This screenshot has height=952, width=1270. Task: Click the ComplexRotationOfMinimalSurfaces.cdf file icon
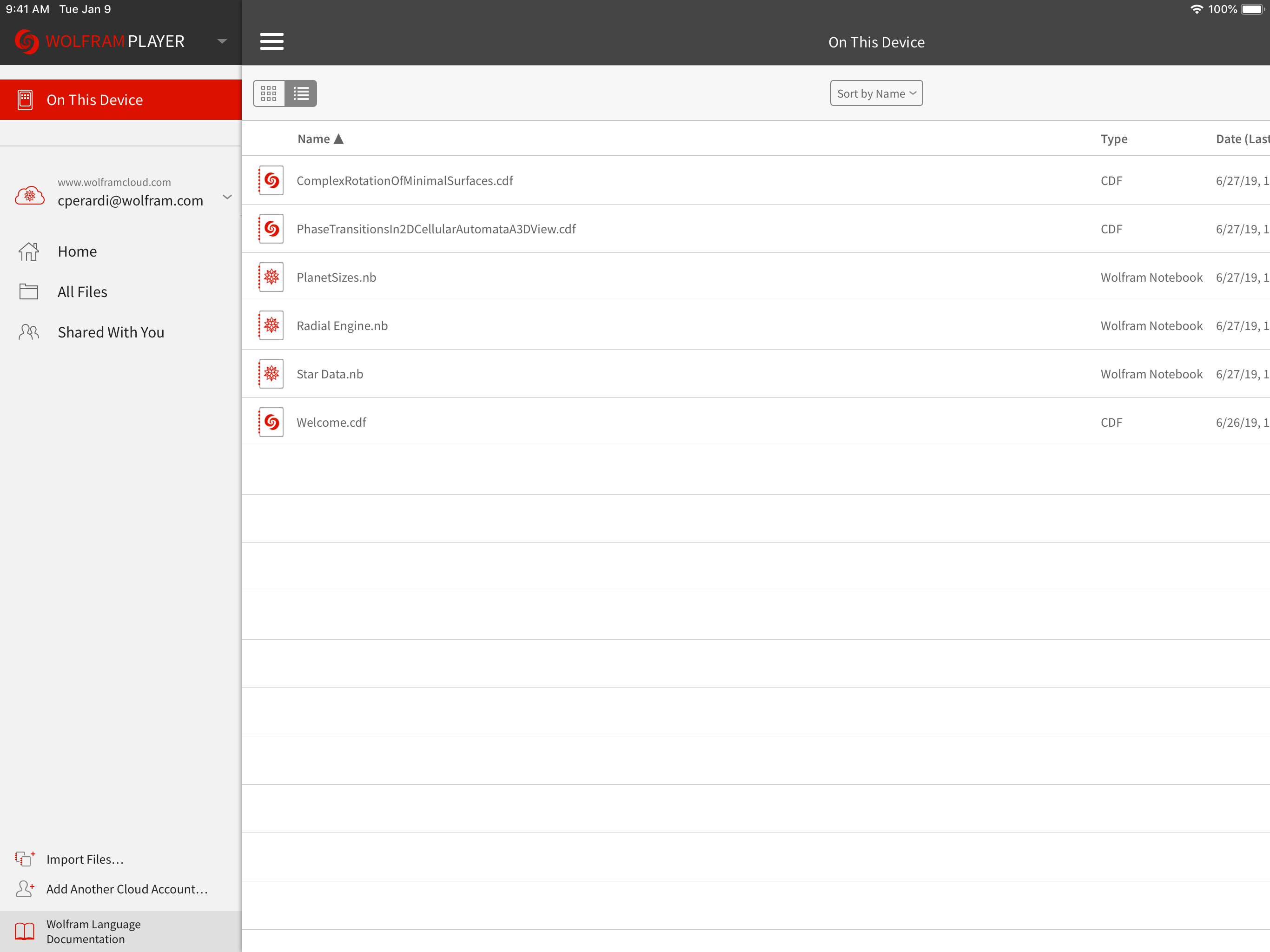click(x=271, y=180)
